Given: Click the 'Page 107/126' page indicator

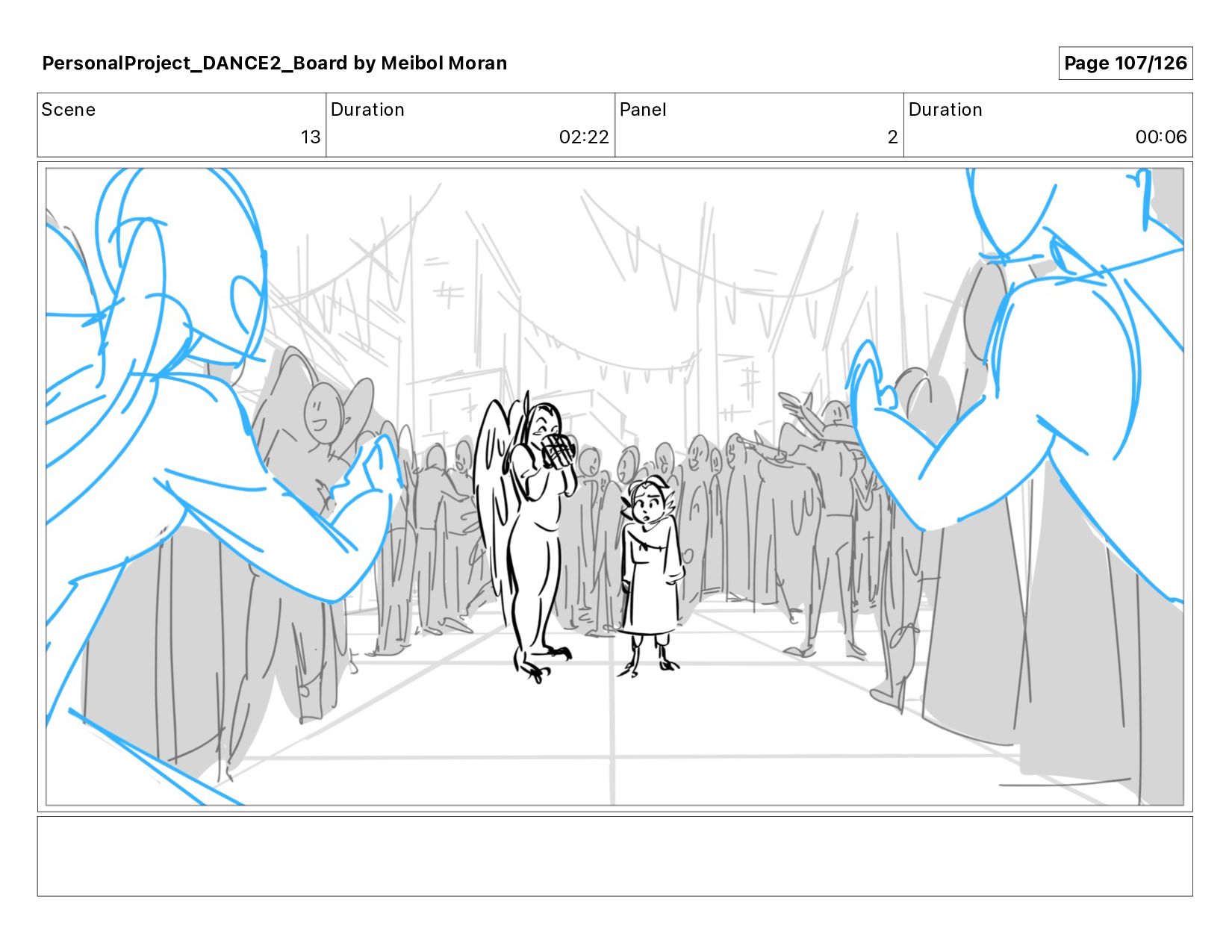Looking at the screenshot, I should pyautogui.click(x=1125, y=63).
